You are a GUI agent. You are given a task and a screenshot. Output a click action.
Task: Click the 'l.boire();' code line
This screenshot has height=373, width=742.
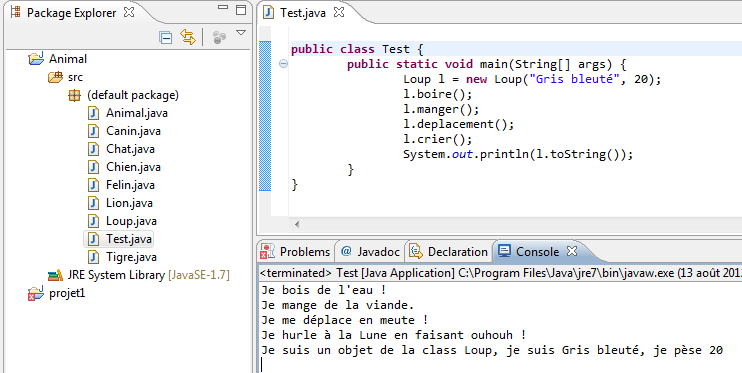coord(437,94)
